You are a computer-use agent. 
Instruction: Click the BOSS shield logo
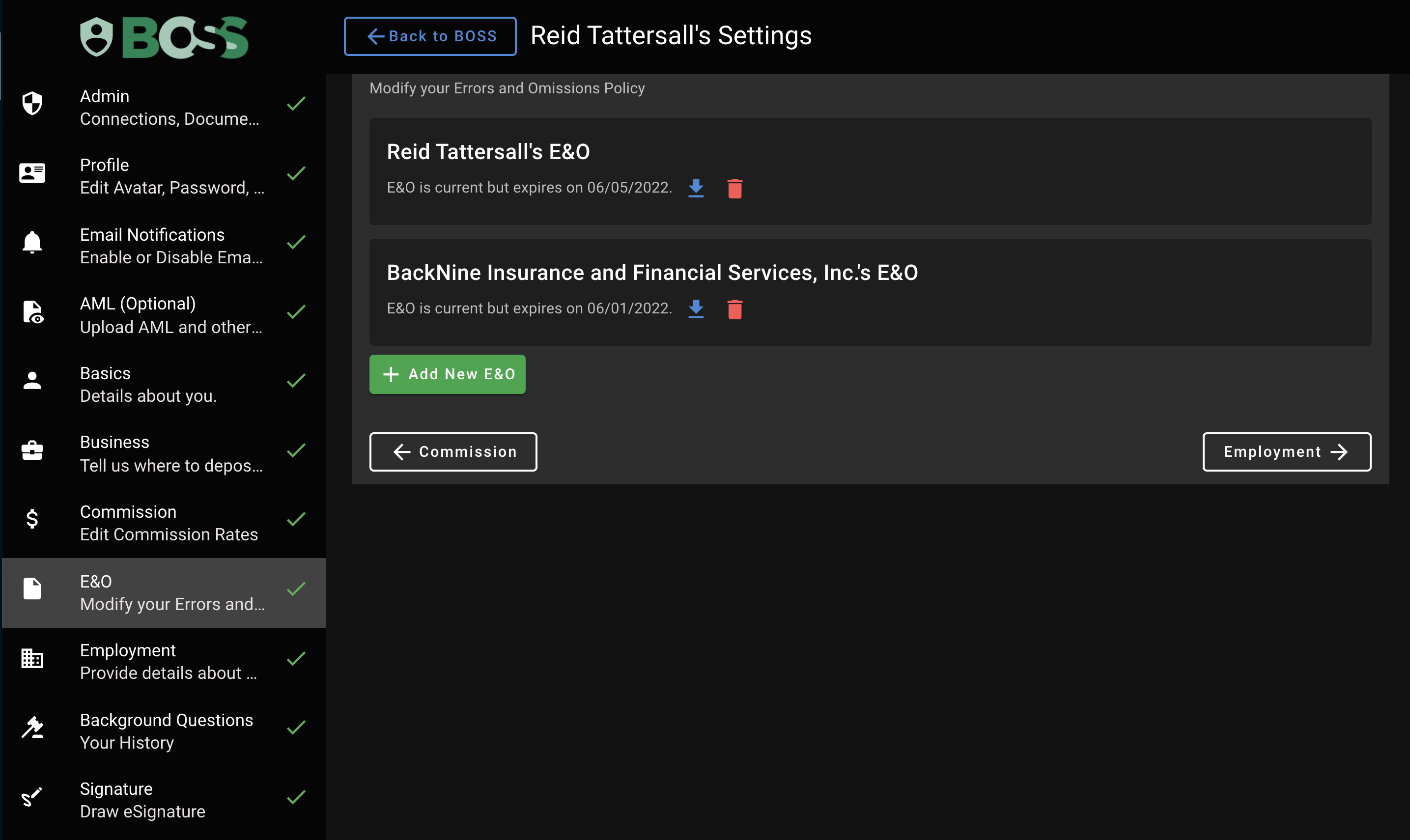[x=97, y=37]
